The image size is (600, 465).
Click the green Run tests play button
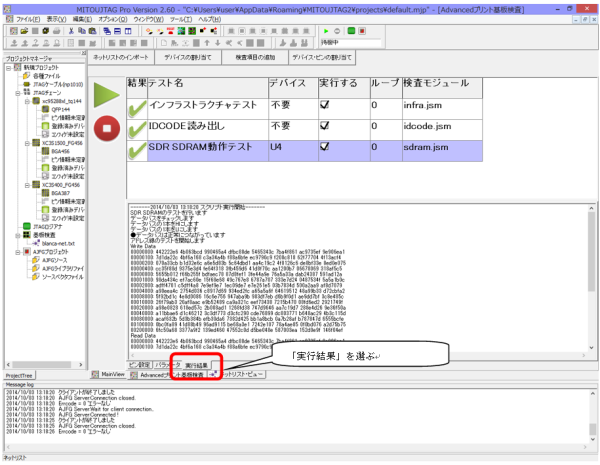107,97
